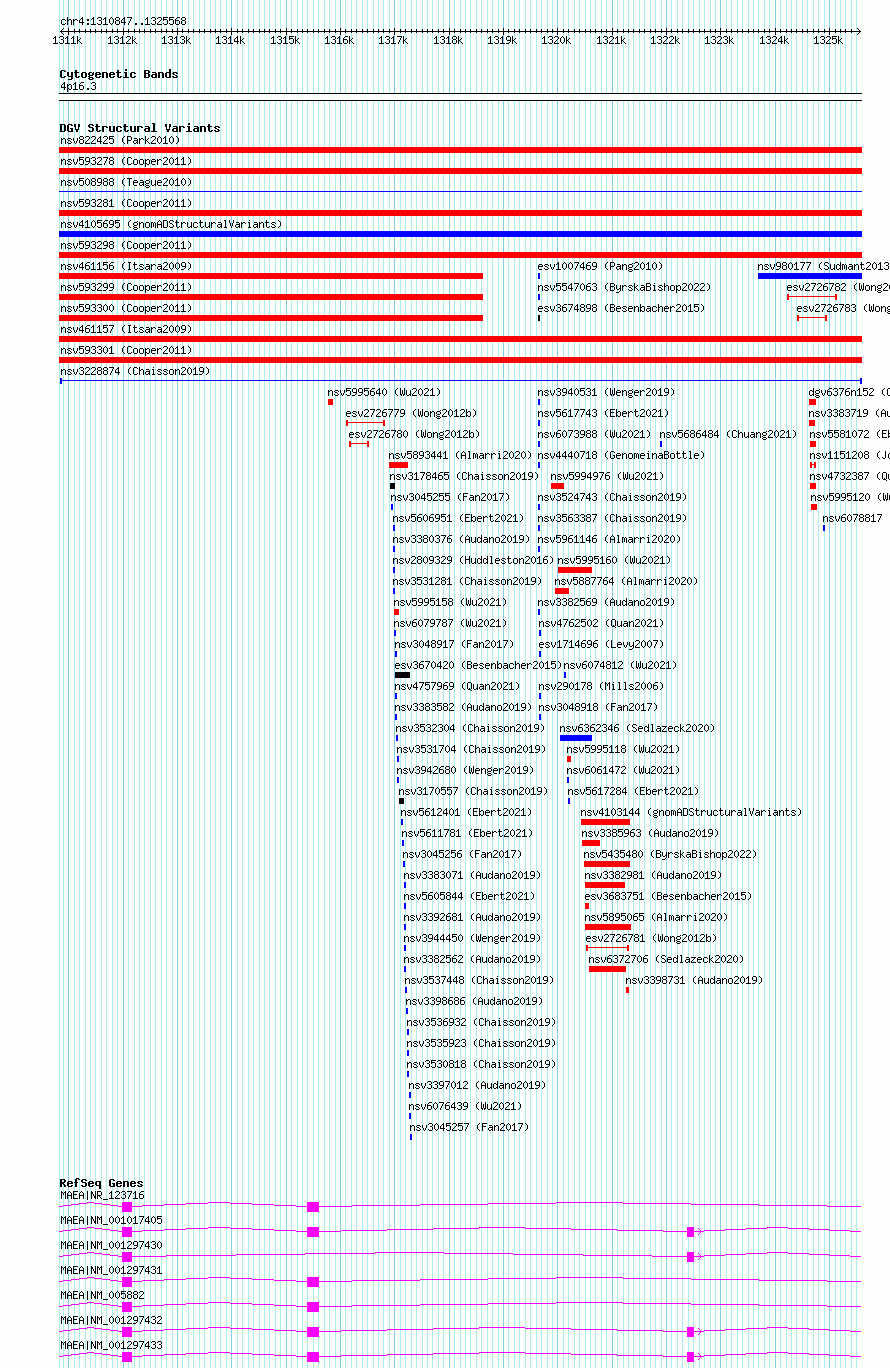Open variant nsv5887764 (Almarri2020)
Viewport: 890px width, 1368px height.
(626, 581)
